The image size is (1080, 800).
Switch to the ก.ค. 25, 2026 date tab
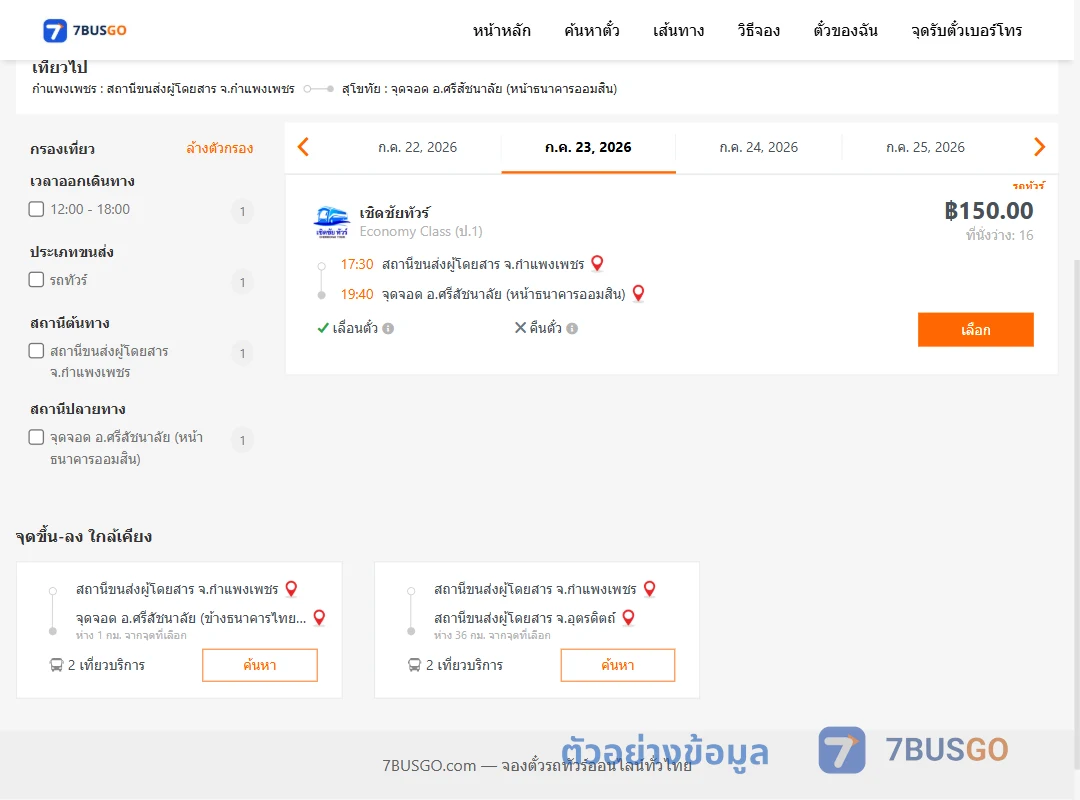pyautogui.click(x=925, y=147)
